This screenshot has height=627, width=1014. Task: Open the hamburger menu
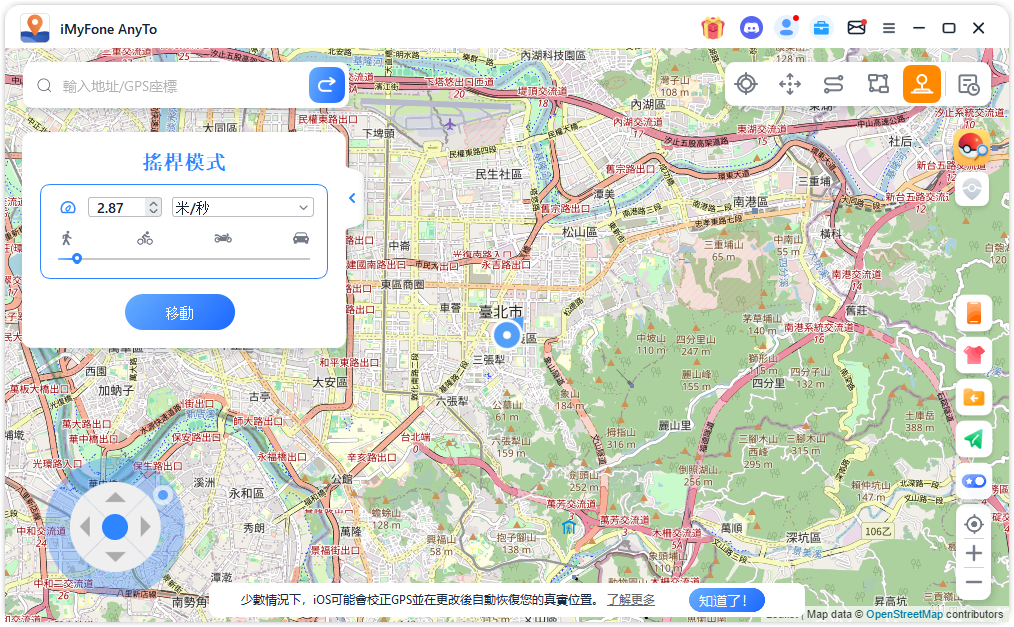click(889, 28)
